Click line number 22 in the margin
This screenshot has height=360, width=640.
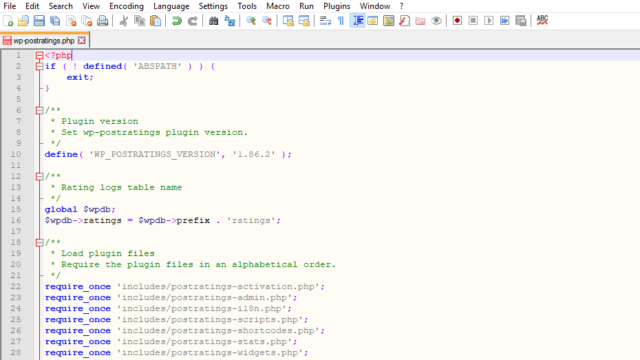[16, 287]
